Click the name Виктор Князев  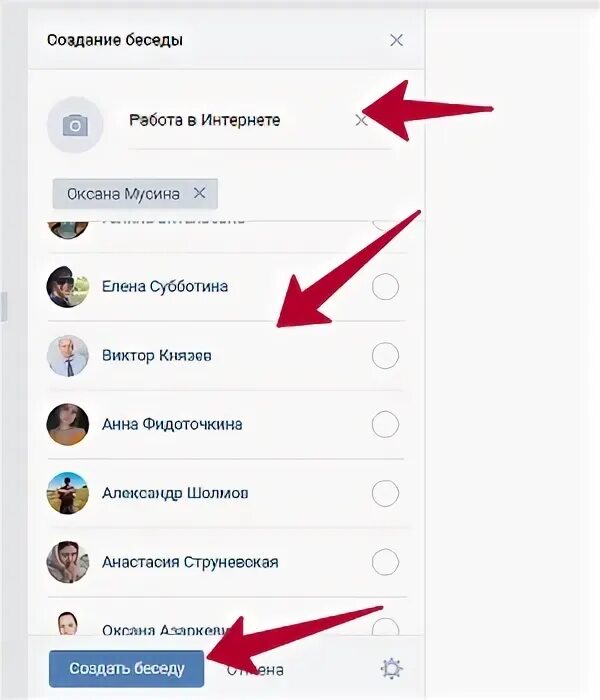coord(157,356)
